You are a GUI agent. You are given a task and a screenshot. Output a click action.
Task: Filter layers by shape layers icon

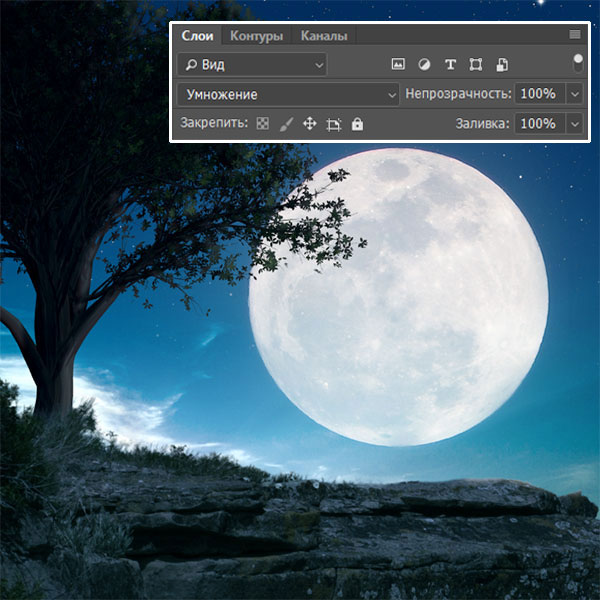tap(476, 64)
